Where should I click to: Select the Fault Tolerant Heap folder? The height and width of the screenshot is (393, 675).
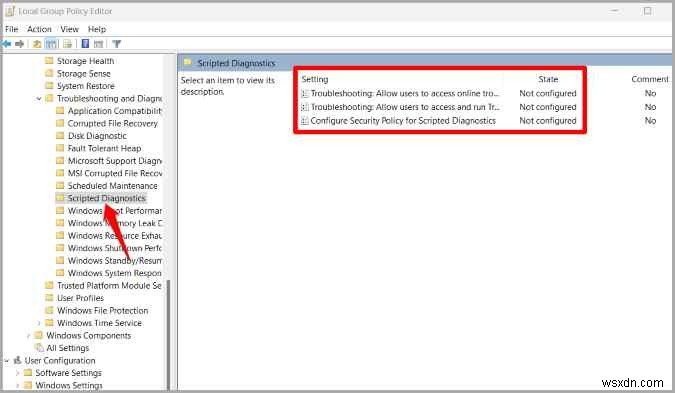pos(104,149)
